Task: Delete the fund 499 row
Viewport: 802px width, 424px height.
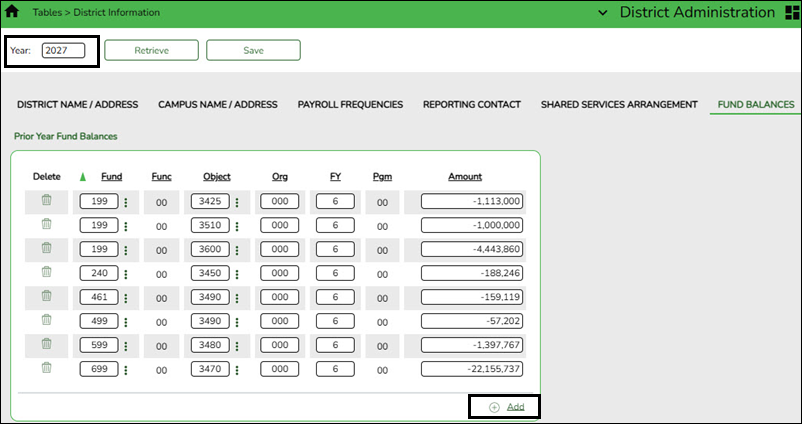Action: click(47, 320)
